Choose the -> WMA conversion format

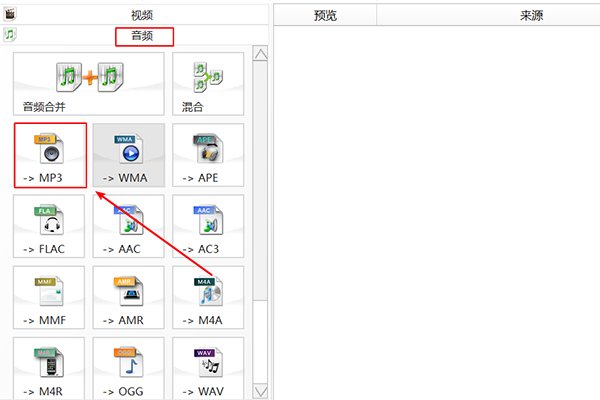point(129,155)
